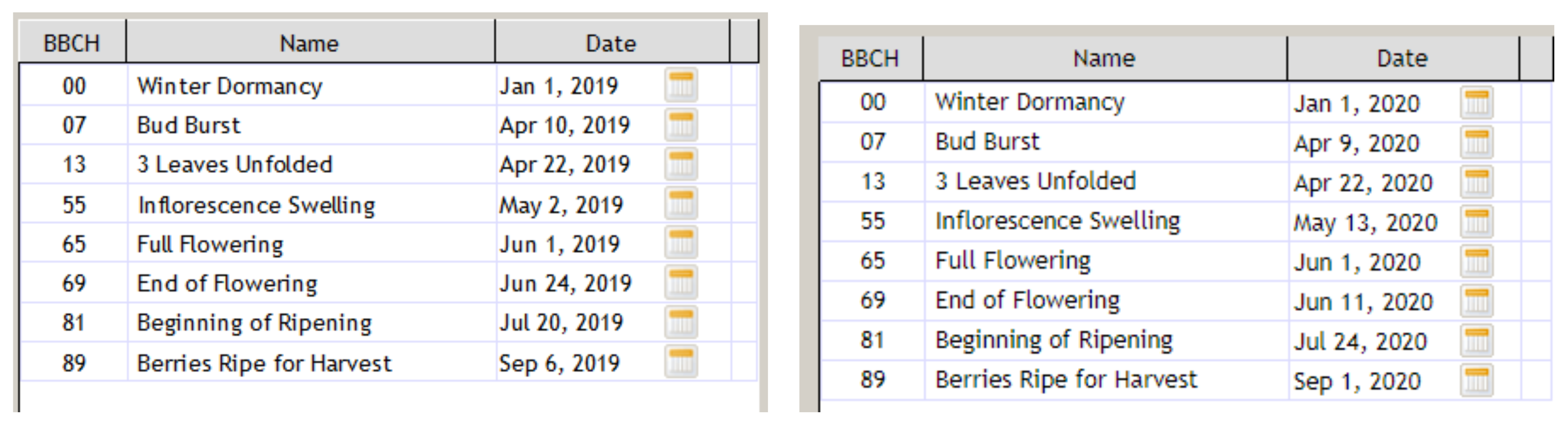Open calendar picker for Jan 1, 2019
The height and width of the screenshot is (425, 1568).
pos(680,85)
